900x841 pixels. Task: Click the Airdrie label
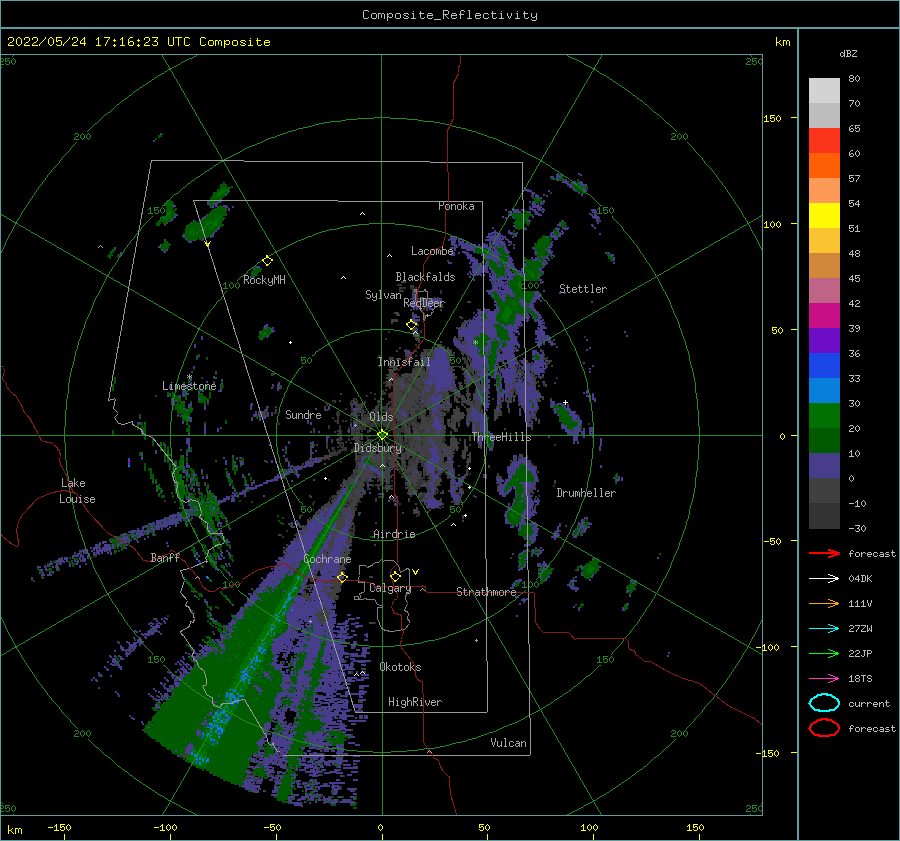pyautogui.click(x=394, y=534)
